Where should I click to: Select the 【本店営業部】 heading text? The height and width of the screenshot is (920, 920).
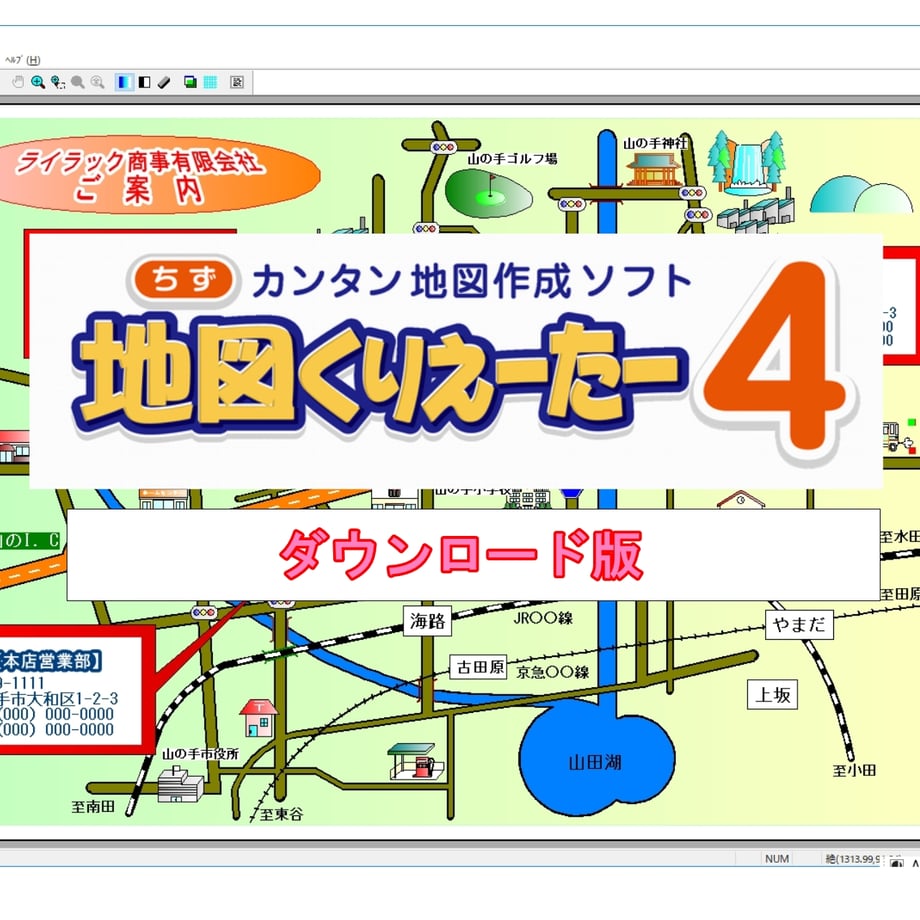(x=51, y=661)
